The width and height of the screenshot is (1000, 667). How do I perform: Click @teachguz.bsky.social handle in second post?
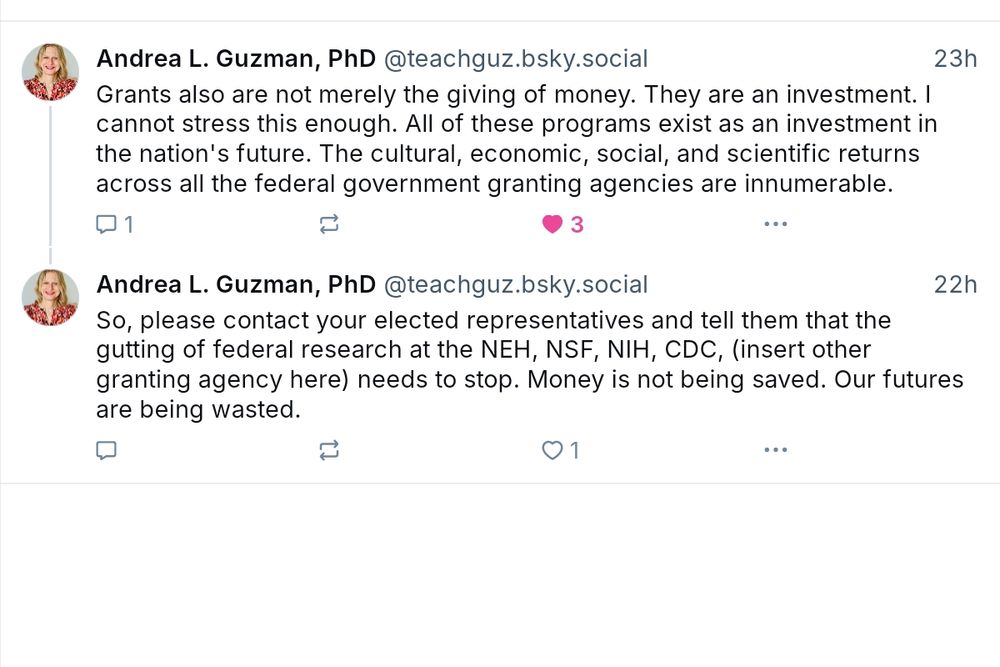tap(516, 285)
